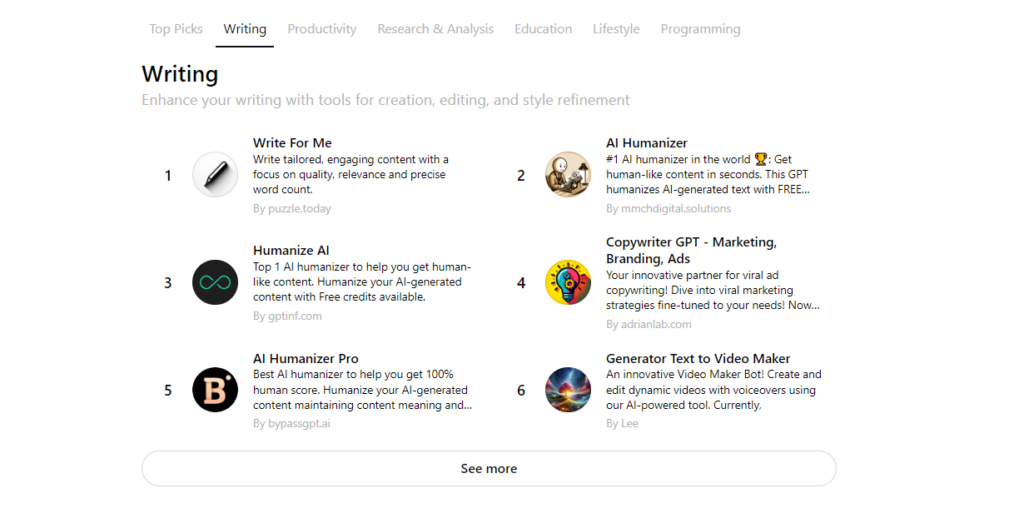Screen dimensions: 1024x513
Task: Click the 'innovative Video Maker Bot' description
Action: (714, 390)
